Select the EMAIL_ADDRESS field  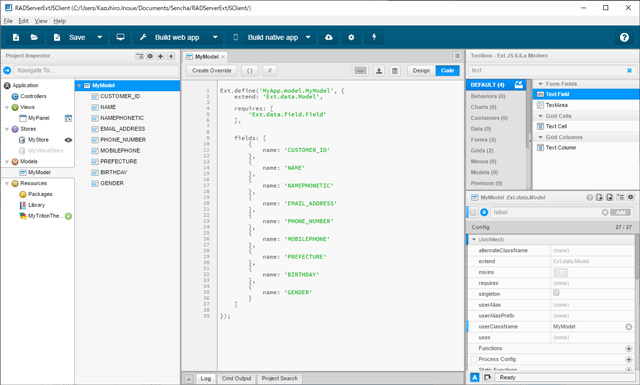122,129
